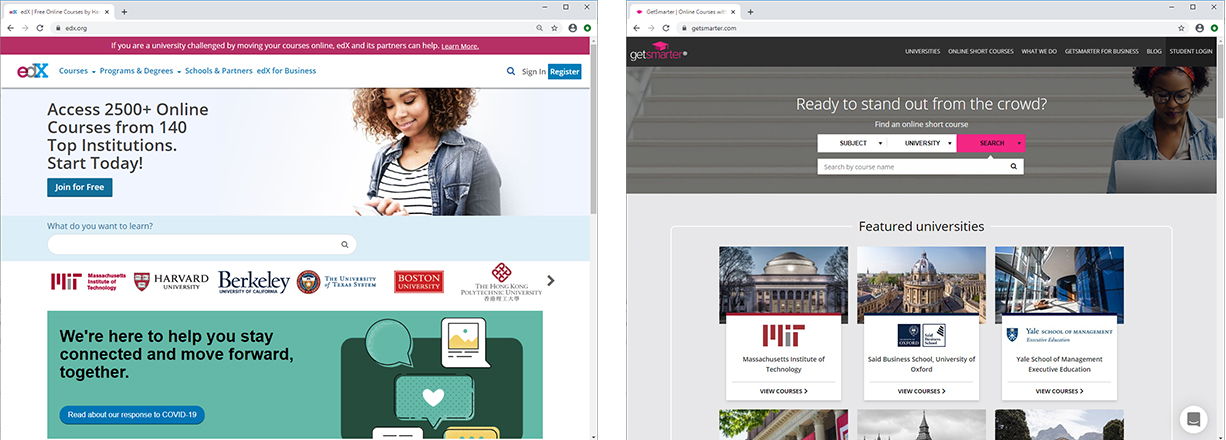
Task: Open the UNIVERSITY dropdown filter
Action: point(922,143)
